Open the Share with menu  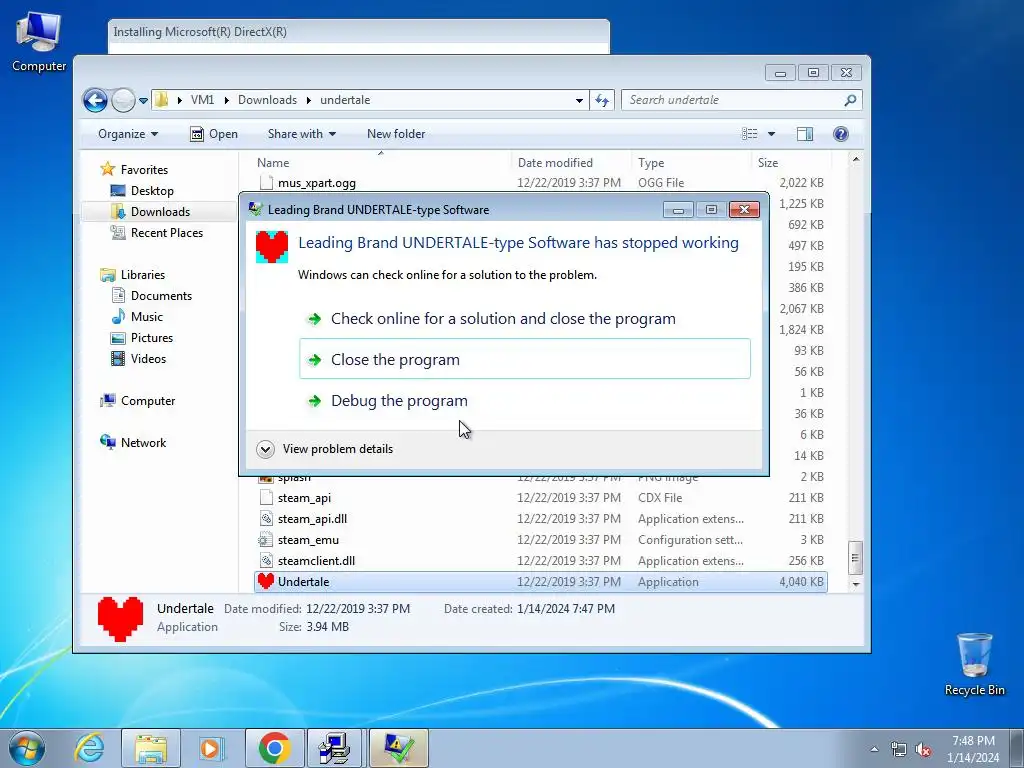pos(302,134)
